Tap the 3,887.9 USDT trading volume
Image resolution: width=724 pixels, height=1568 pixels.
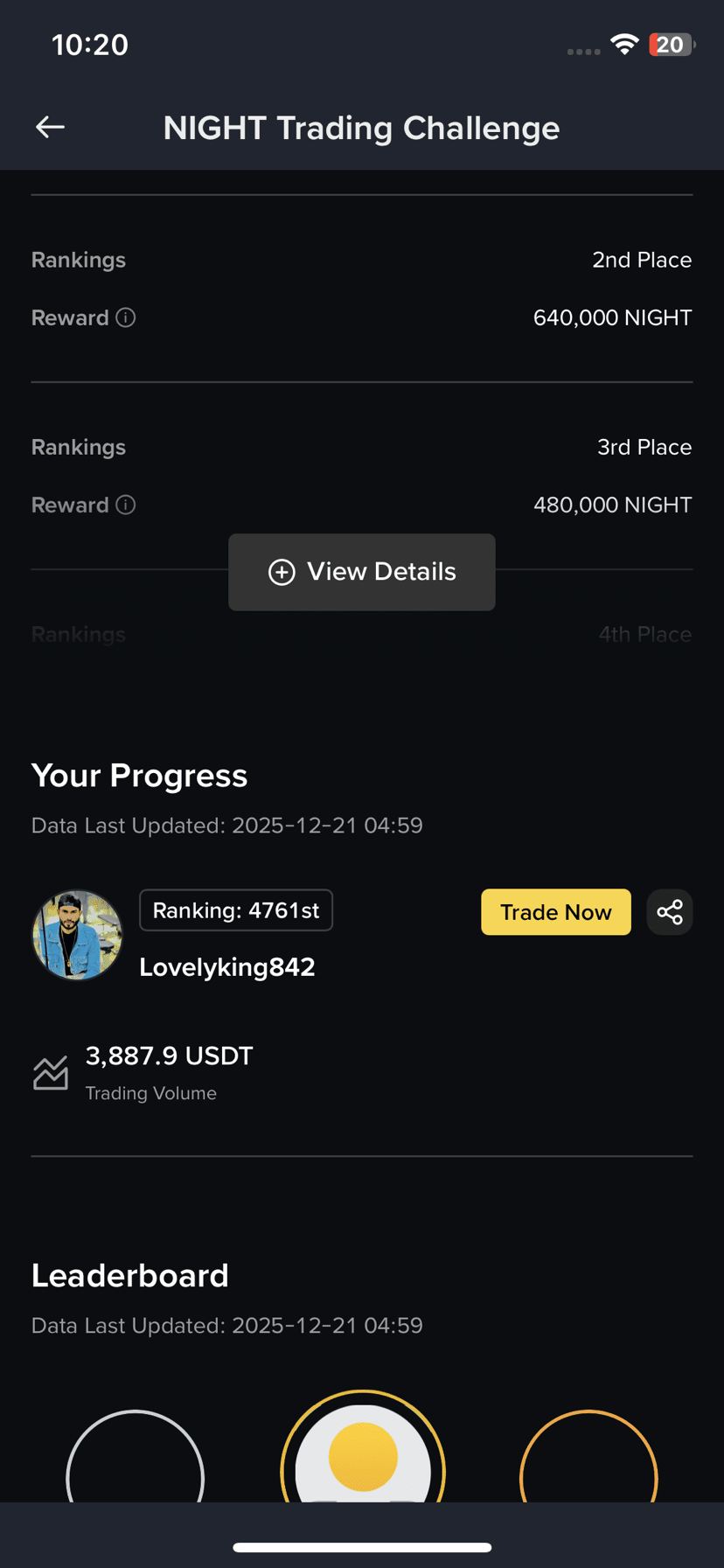pyautogui.click(x=170, y=1056)
